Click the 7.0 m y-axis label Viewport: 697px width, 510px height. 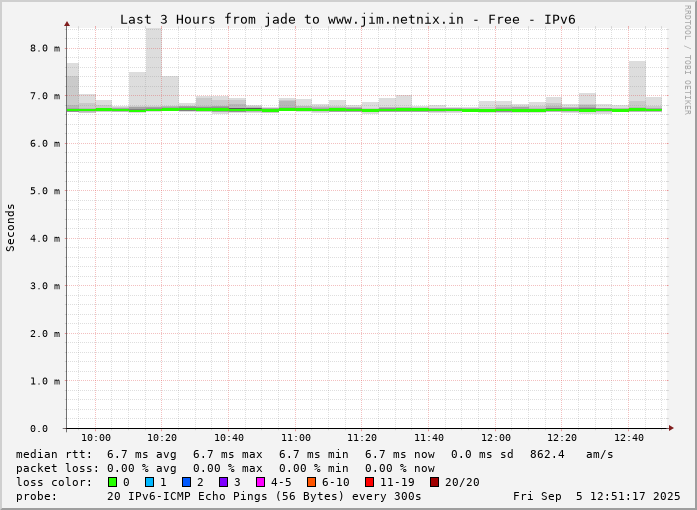pyautogui.click(x=45, y=96)
